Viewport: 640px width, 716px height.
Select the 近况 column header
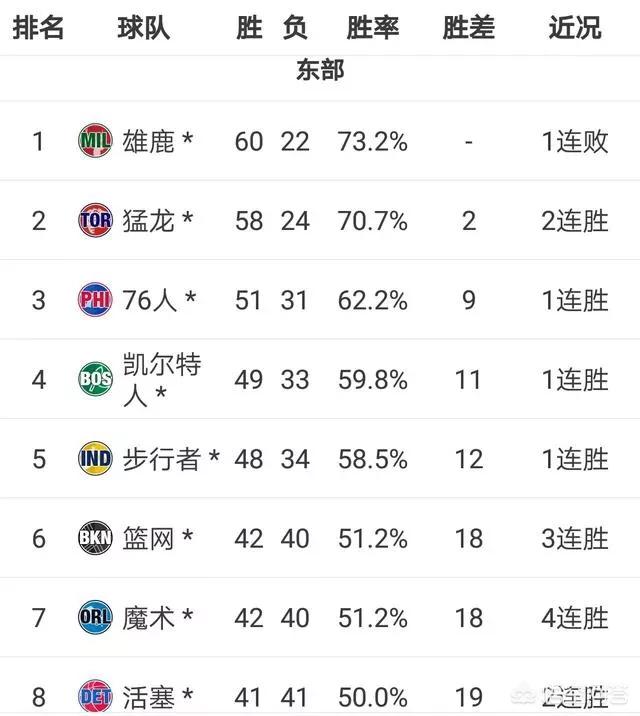click(575, 28)
